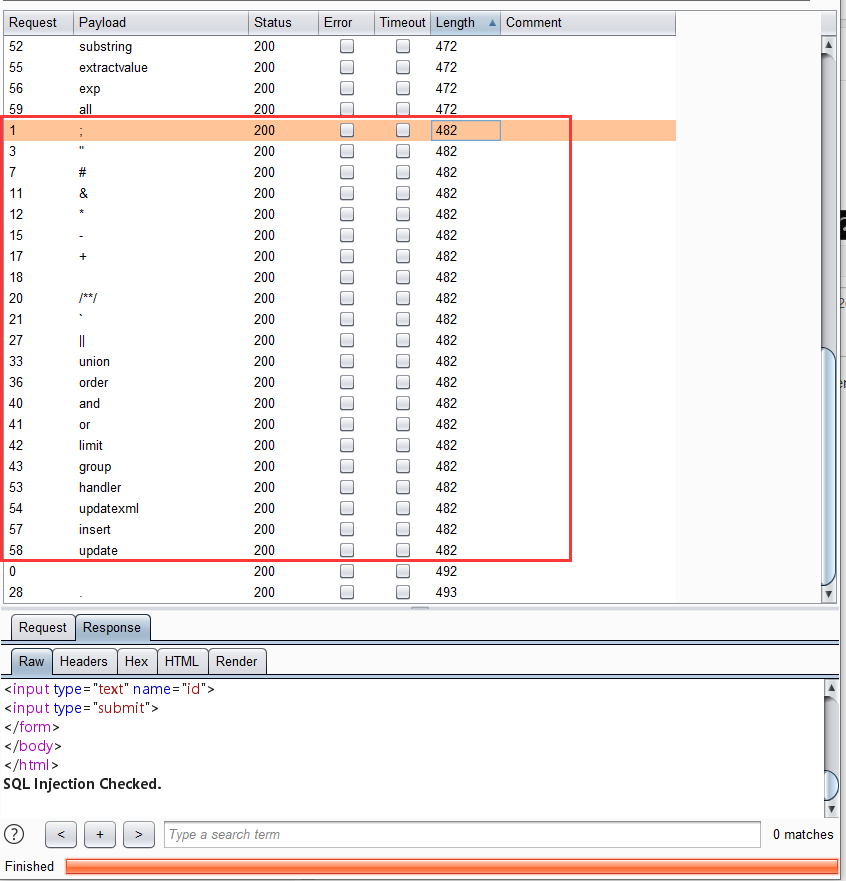Go to previous search match with left arrow
The image size is (846, 881).
61,834
